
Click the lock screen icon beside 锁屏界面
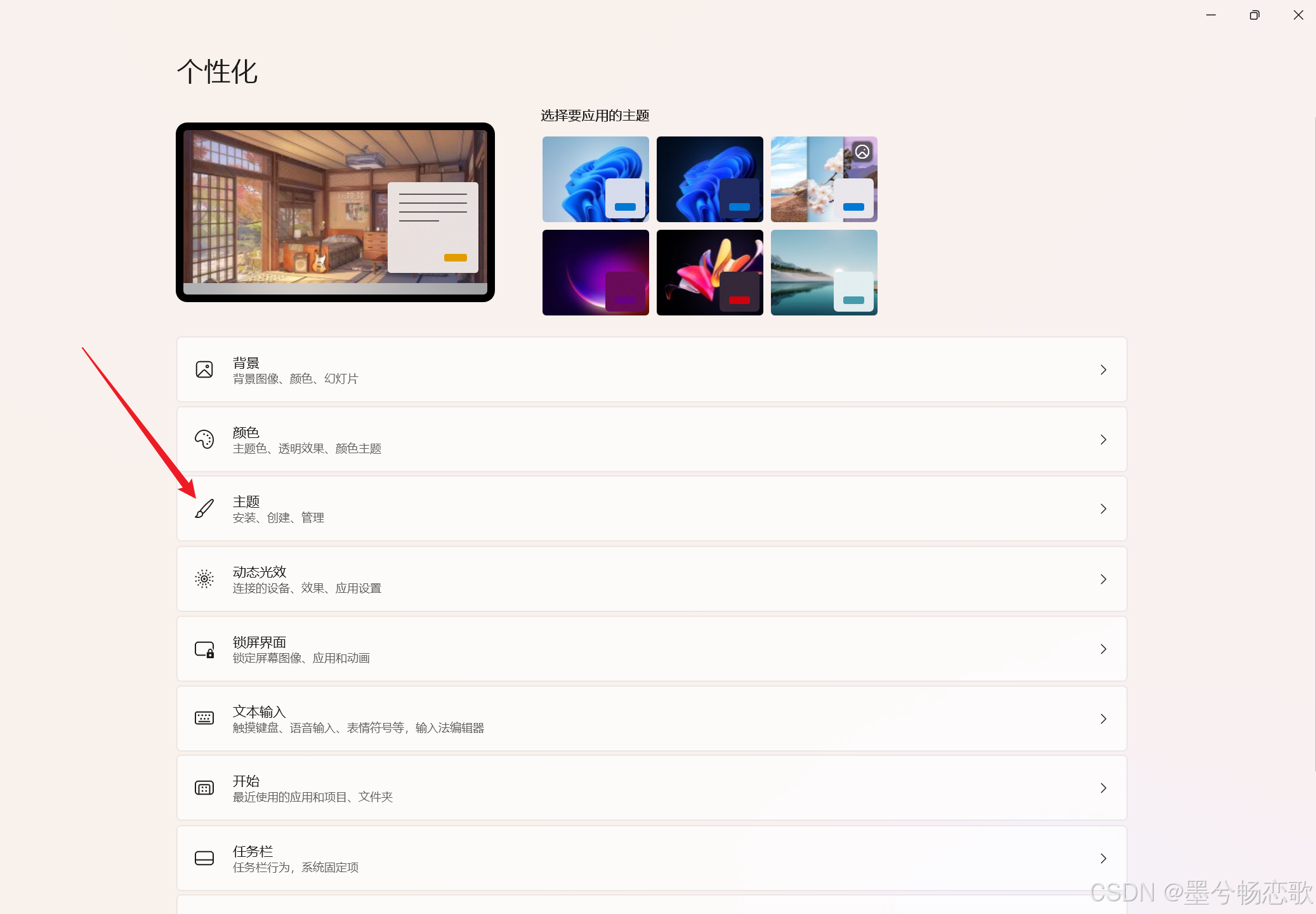[204, 649]
